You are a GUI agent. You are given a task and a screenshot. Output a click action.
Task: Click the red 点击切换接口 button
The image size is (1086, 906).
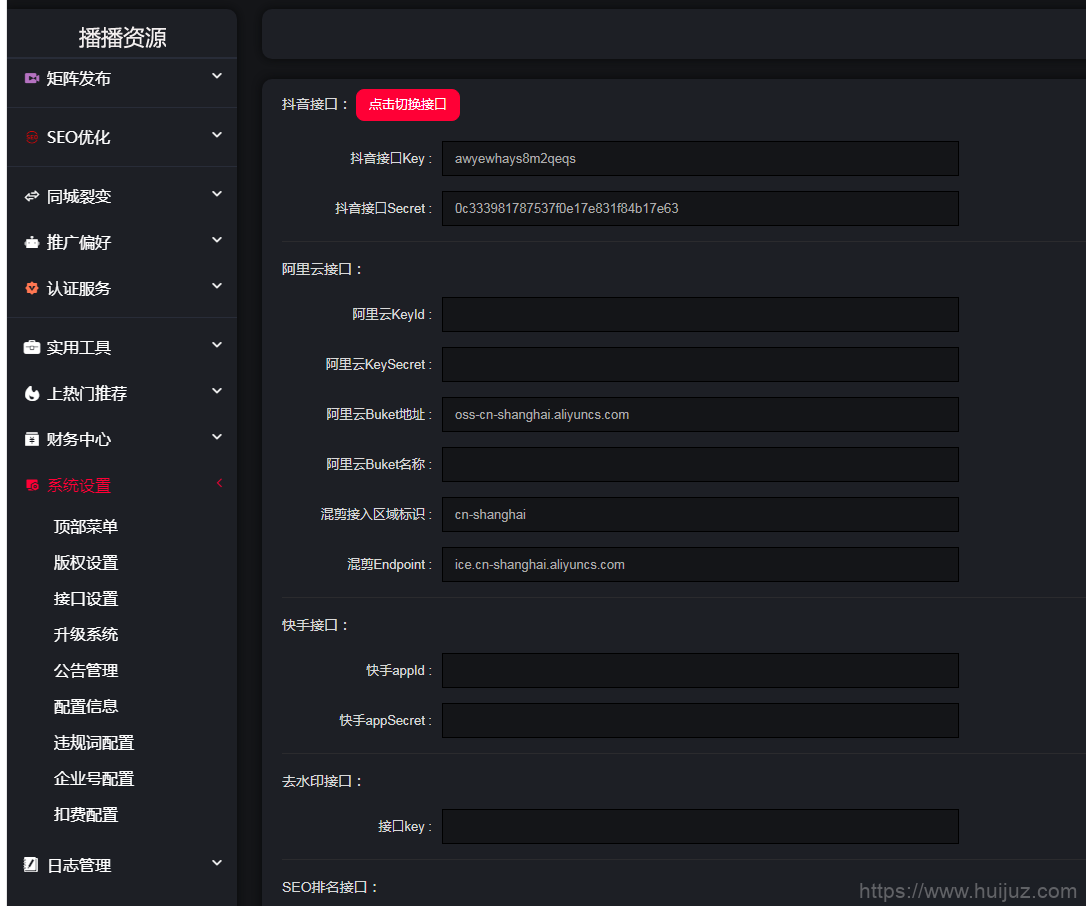pos(408,105)
